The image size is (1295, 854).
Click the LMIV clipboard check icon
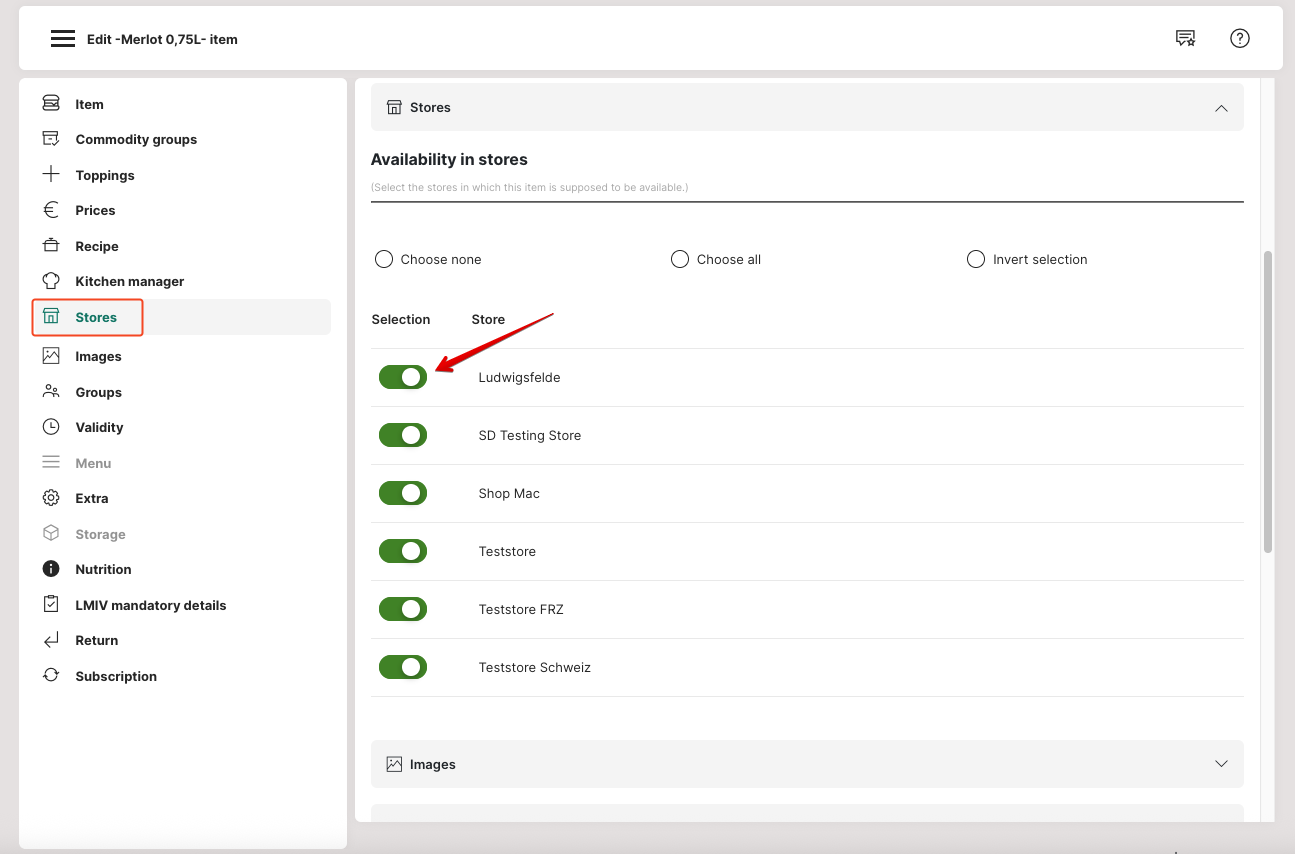[x=51, y=605]
